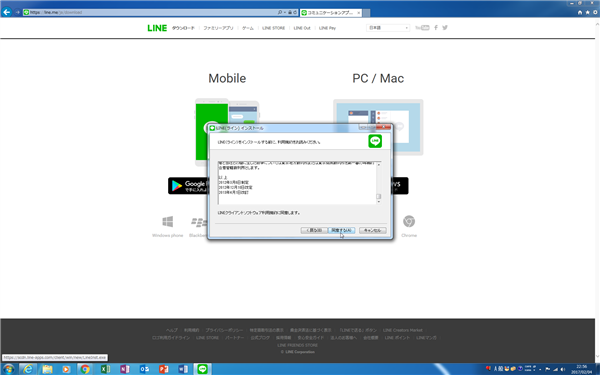Image resolution: width=600 pixels, height=375 pixels.
Task: Open the Facebook icon in header
Action: [436, 28]
